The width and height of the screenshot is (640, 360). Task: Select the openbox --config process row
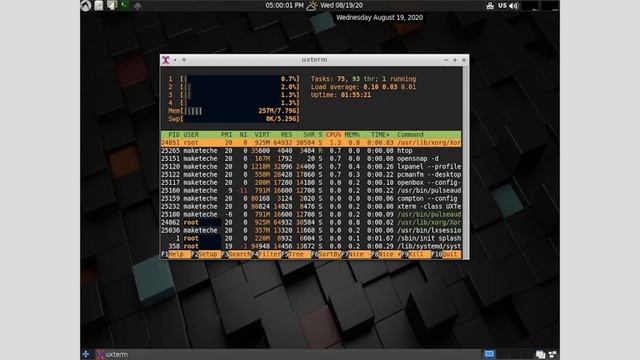[311, 182]
